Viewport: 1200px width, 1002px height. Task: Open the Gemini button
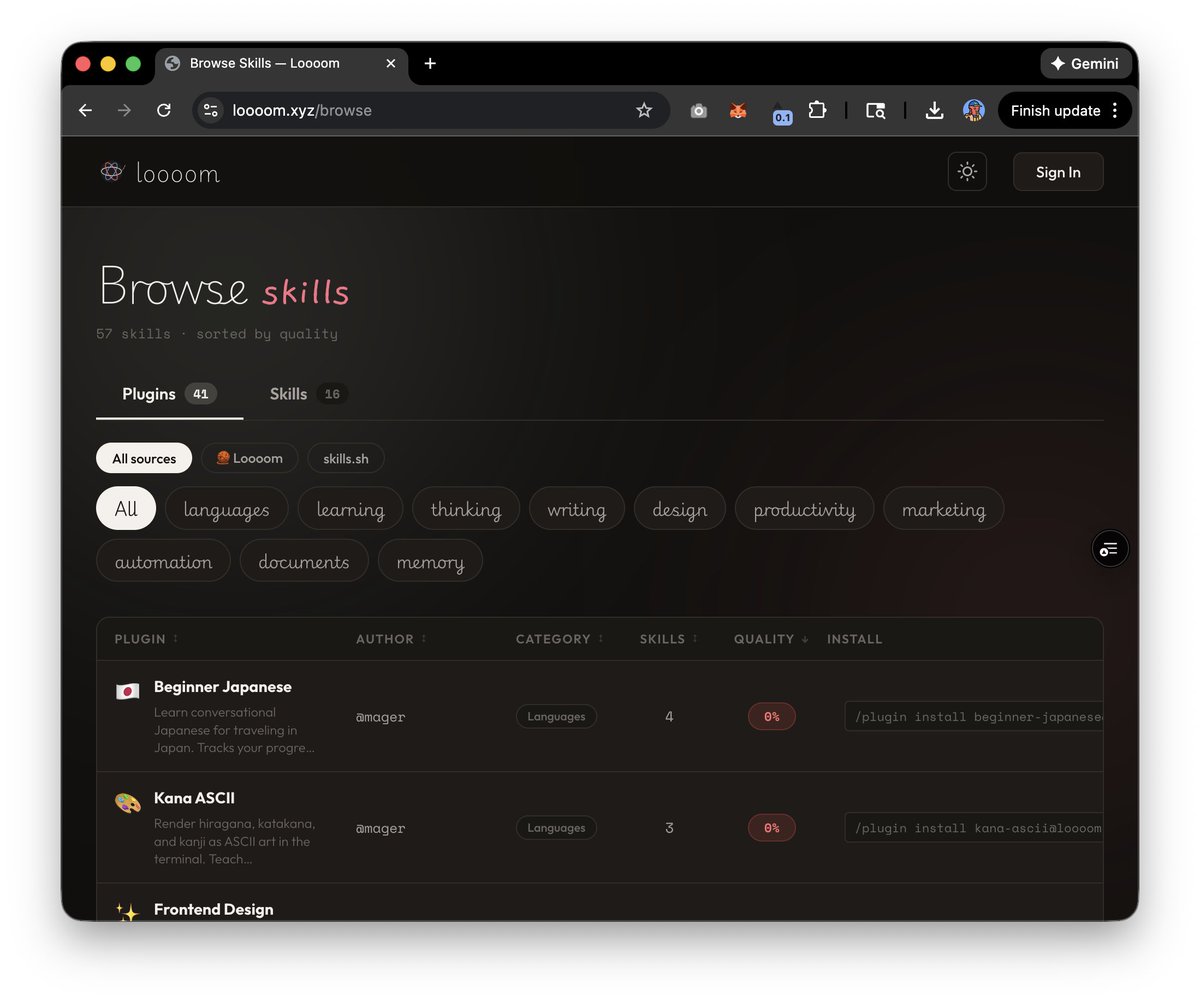(1085, 63)
